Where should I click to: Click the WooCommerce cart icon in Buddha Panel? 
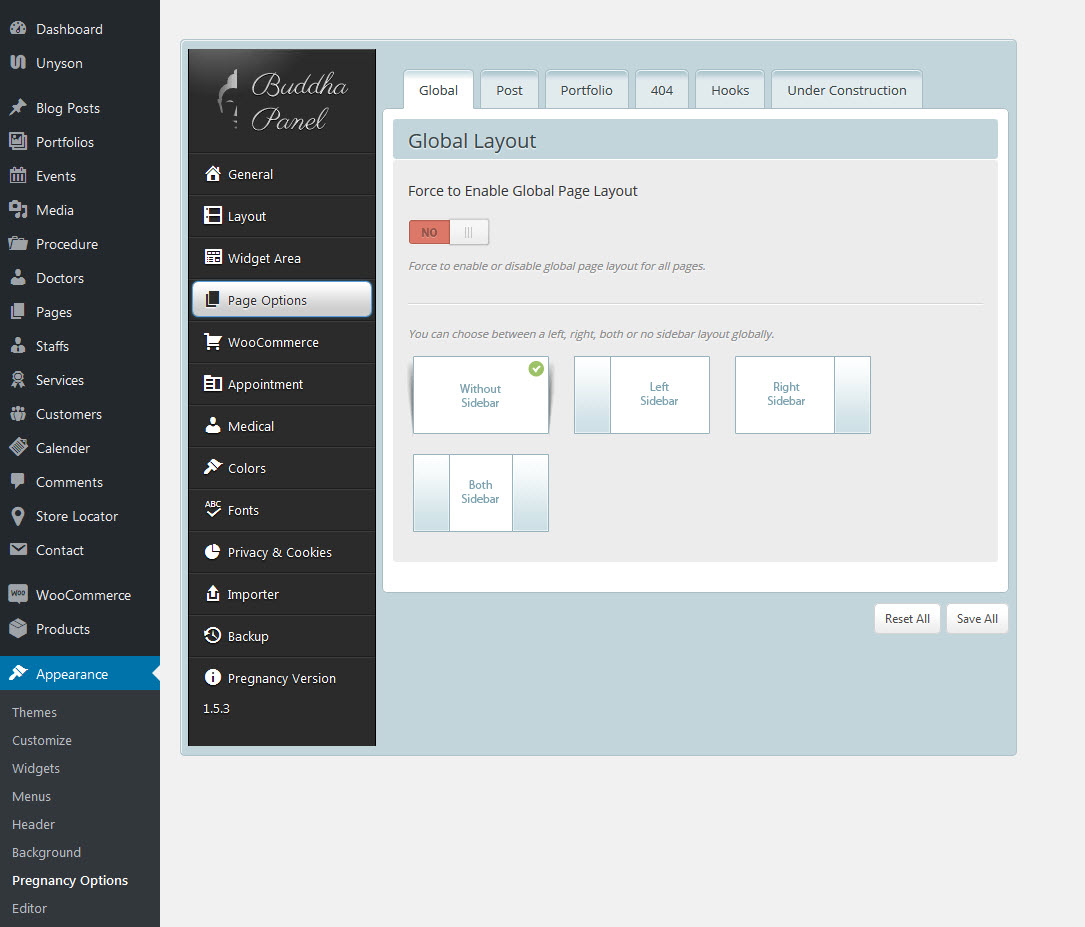[x=212, y=342]
